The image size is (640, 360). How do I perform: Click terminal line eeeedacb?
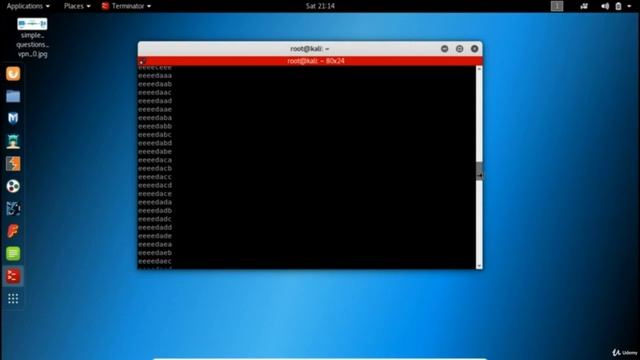pyautogui.click(x=155, y=169)
